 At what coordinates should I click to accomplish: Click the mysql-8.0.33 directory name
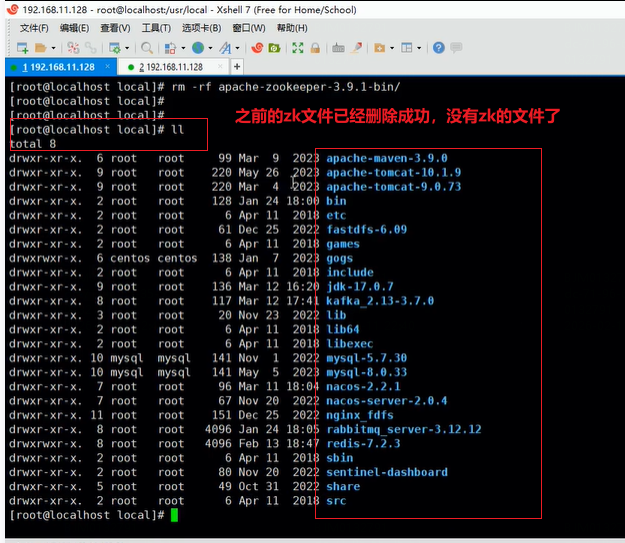(x=366, y=372)
